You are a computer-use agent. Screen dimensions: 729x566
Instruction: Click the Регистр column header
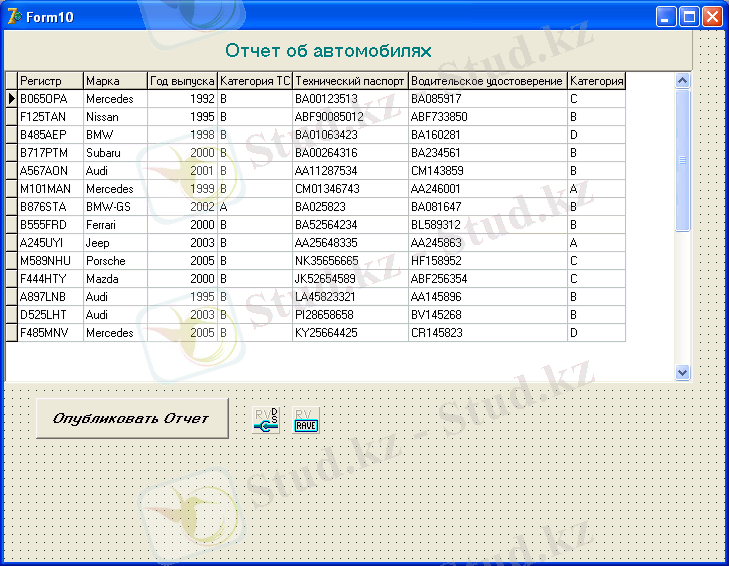click(50, 81)
